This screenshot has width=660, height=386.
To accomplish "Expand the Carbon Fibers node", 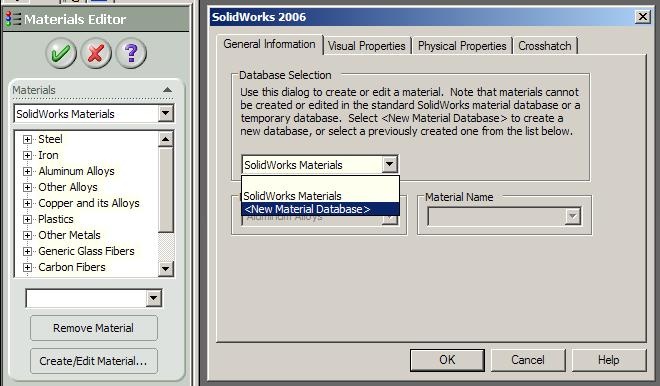I will click(27, 267).
